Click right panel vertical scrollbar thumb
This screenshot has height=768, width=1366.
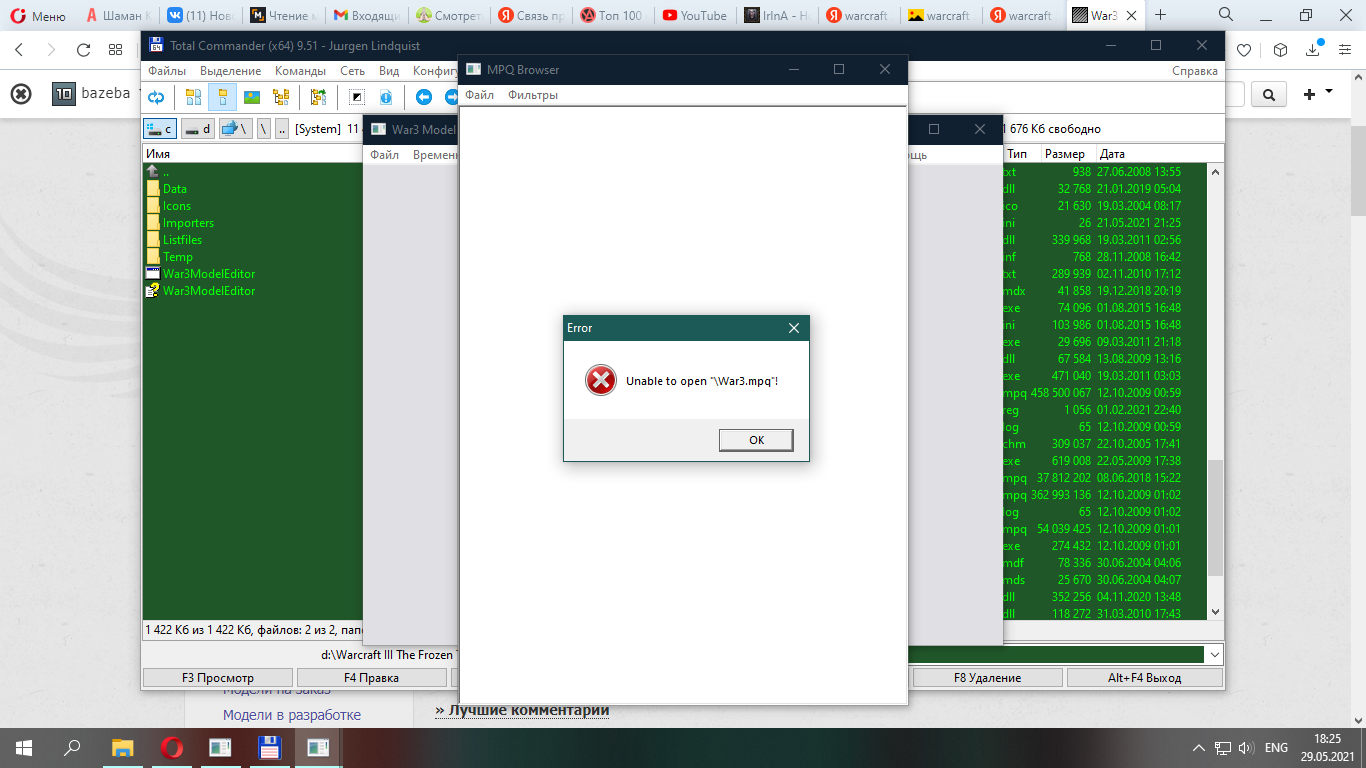point(1215,517)
